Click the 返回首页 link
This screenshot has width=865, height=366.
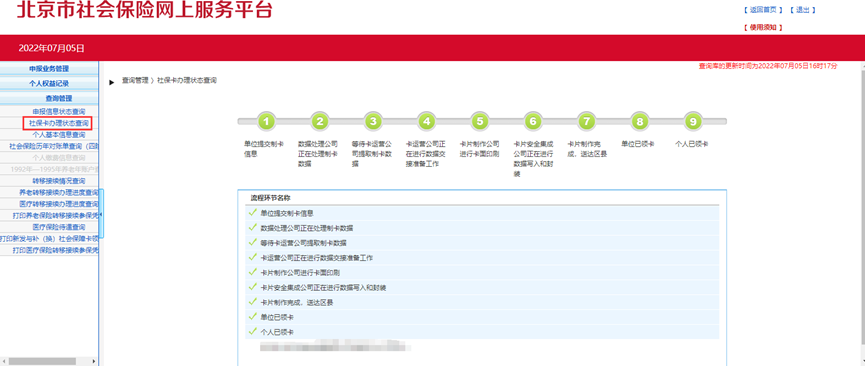[x=763, y=10]
